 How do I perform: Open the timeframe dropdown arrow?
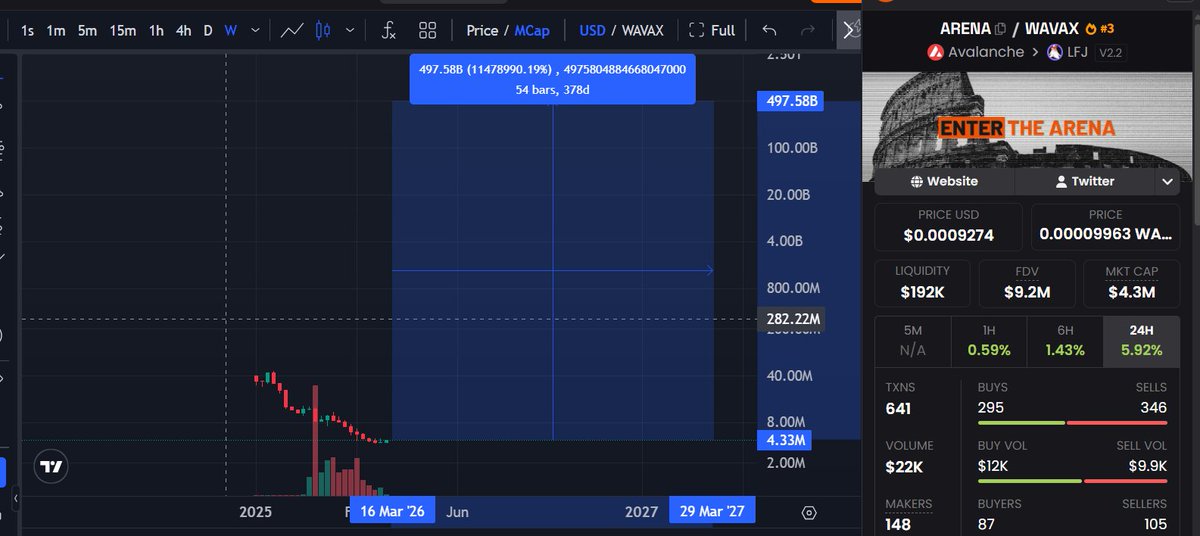(x=255, y=30)
